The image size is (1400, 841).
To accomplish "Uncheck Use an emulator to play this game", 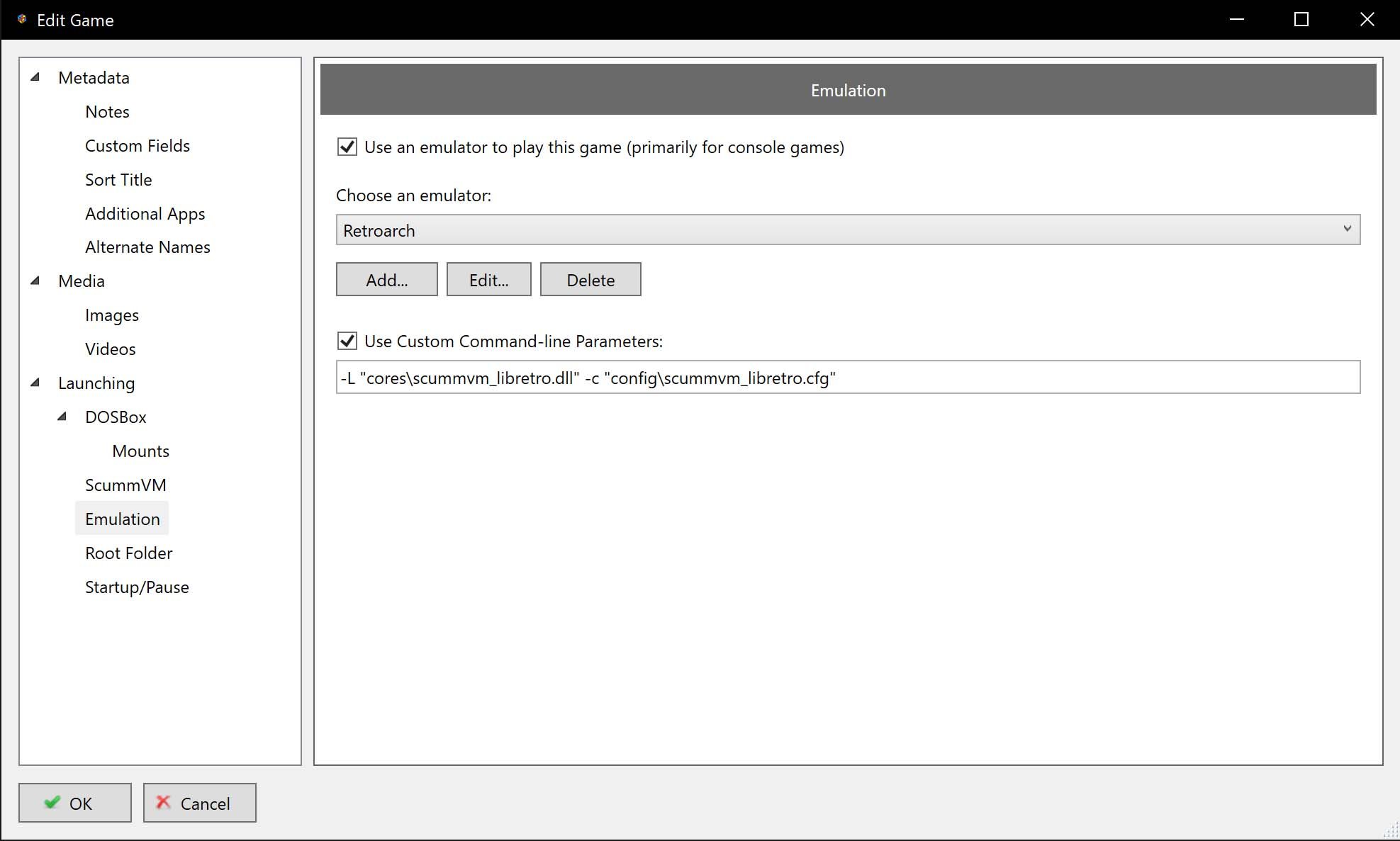I will point(347,147).
